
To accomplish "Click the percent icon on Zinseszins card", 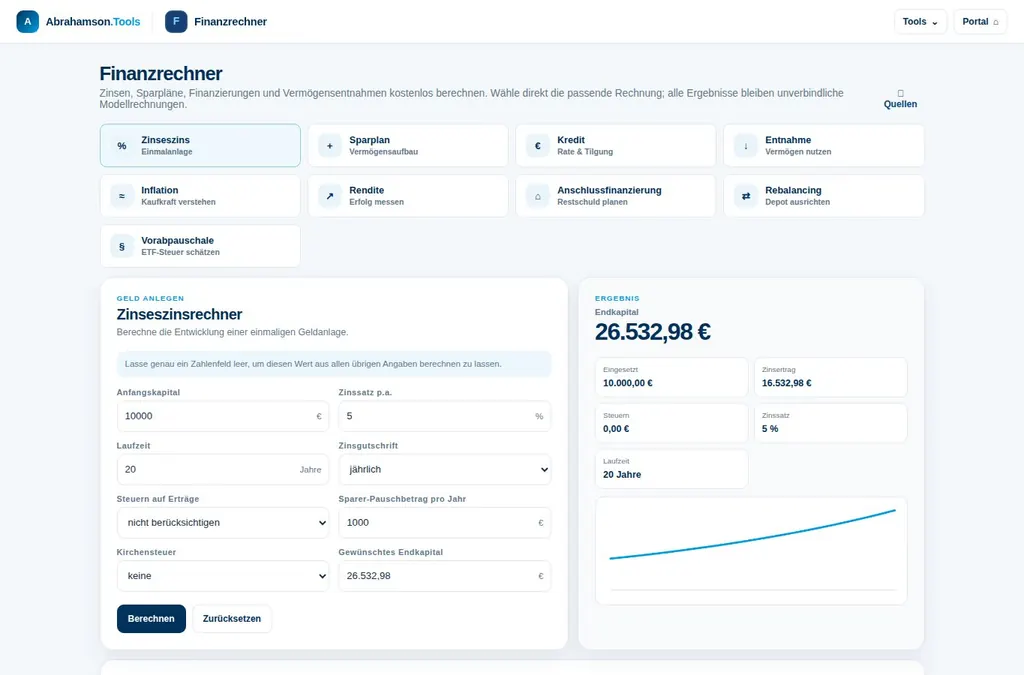I will [x=122, y=146].
